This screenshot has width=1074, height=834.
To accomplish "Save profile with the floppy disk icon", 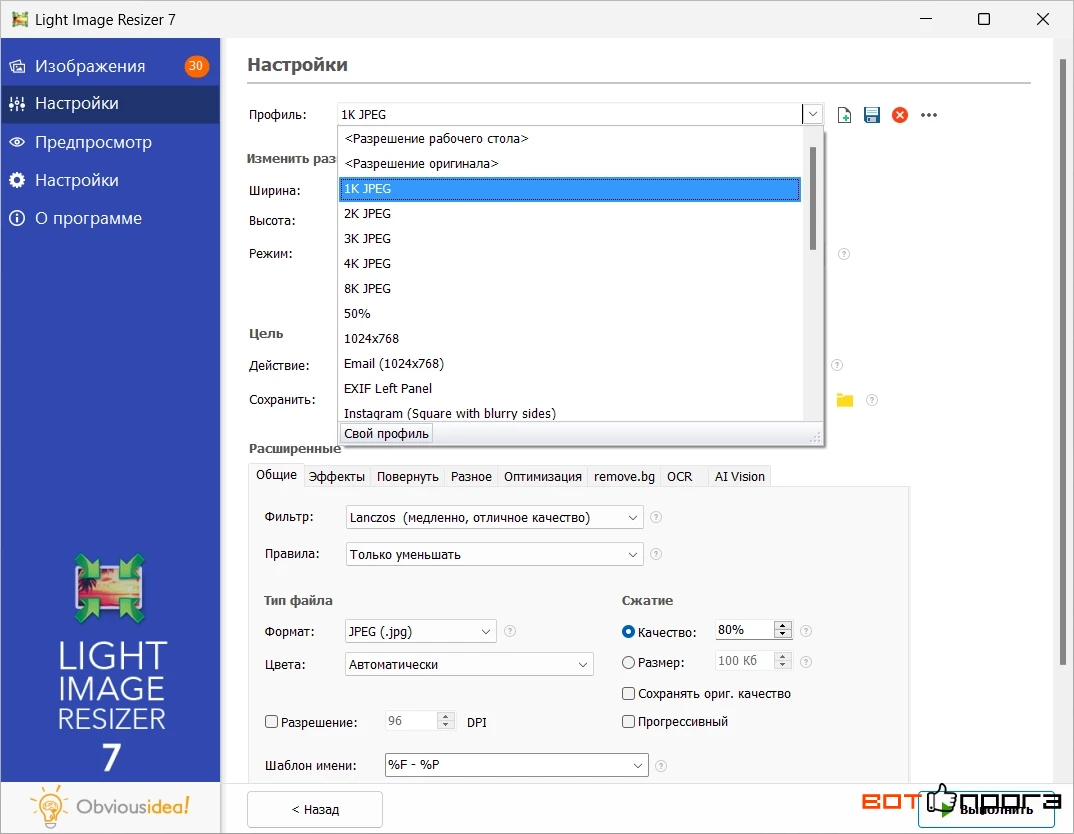I will [871, 115].
